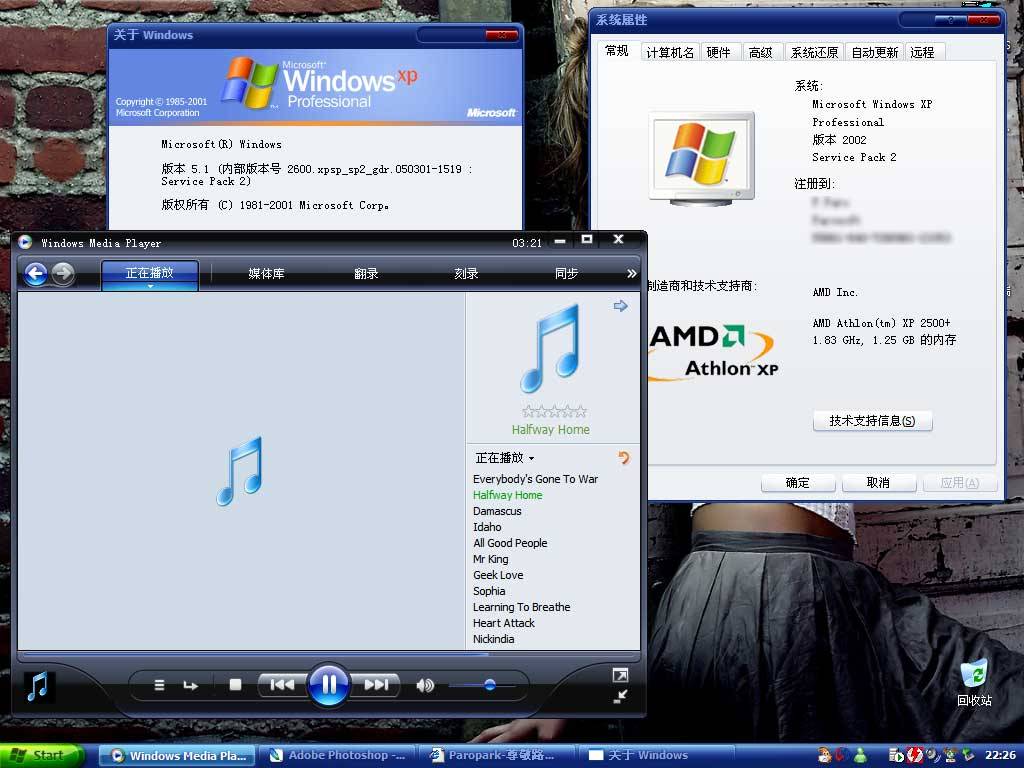Skip to the previous track
The image size is (1024, 768).
point(282,684)
